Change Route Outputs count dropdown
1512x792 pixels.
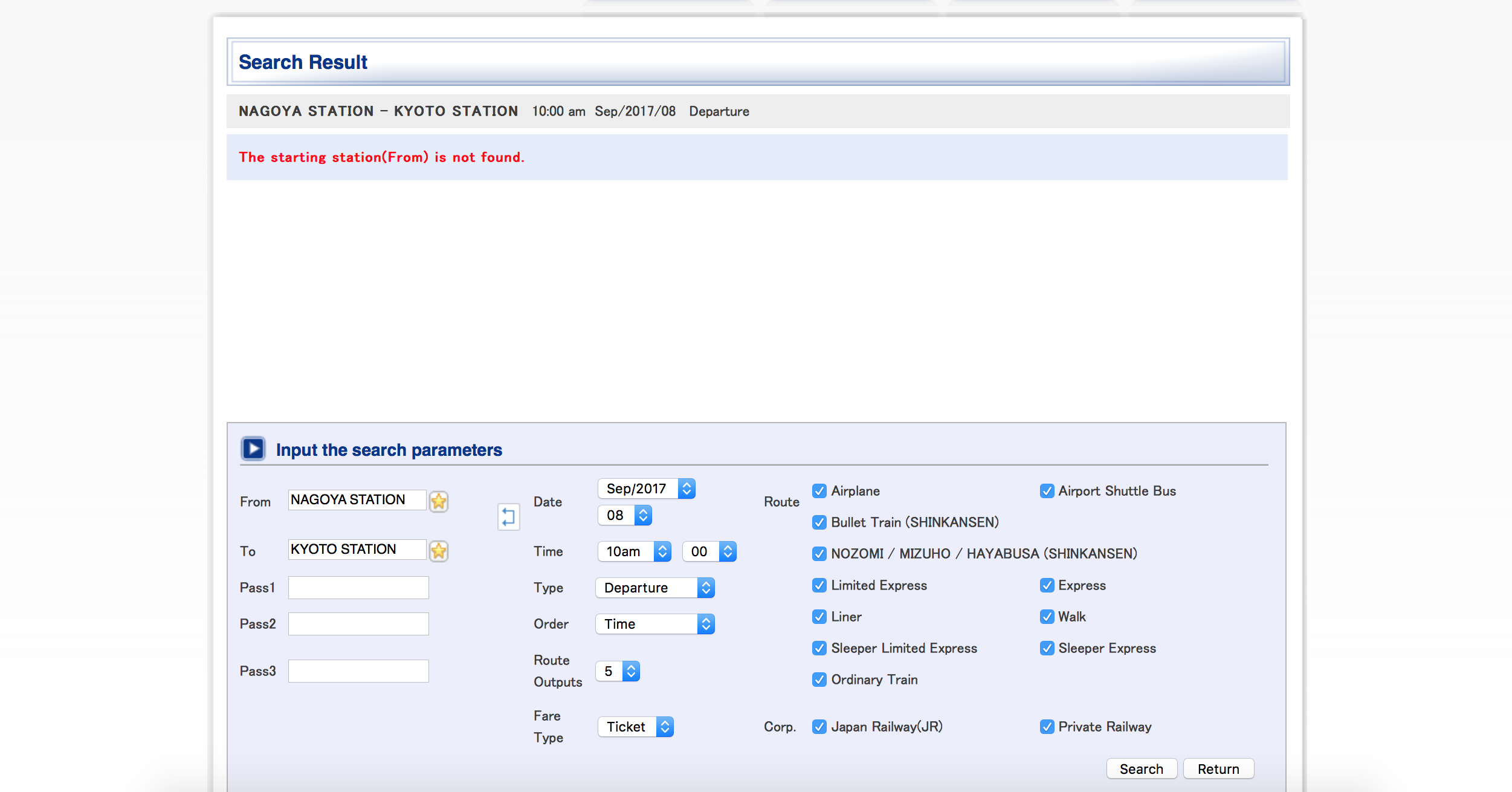[x=617, y=671]
